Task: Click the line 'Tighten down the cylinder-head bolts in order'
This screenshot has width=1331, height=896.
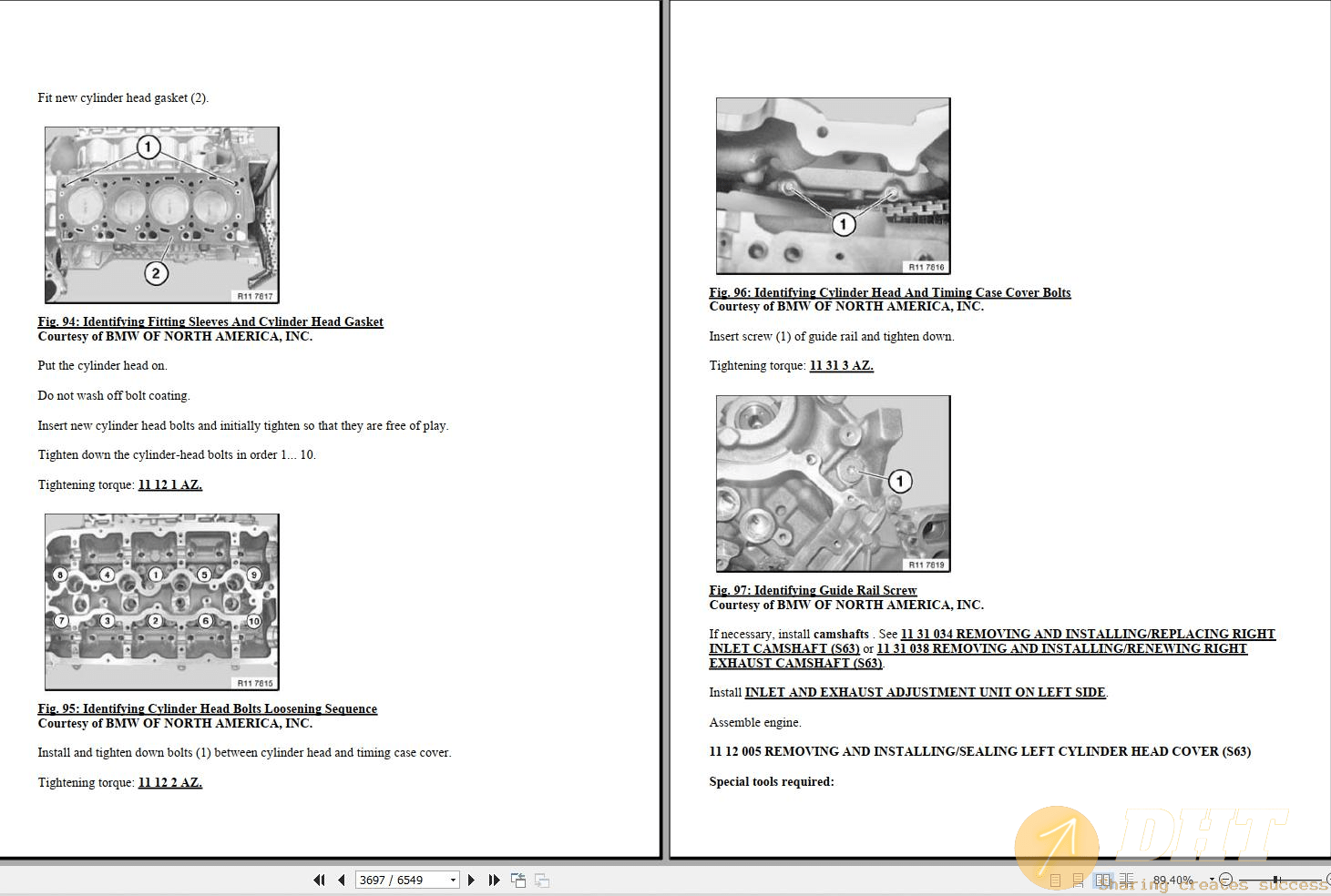Action: point(177,454)
